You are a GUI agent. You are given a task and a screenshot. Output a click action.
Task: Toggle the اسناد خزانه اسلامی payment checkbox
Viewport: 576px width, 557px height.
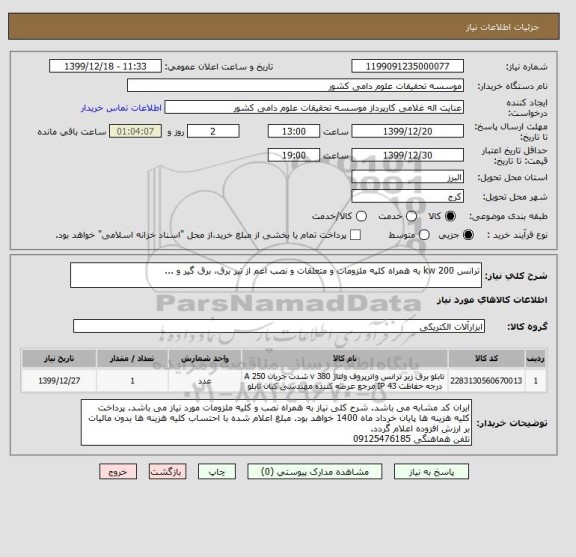click(x=355, y=235)
